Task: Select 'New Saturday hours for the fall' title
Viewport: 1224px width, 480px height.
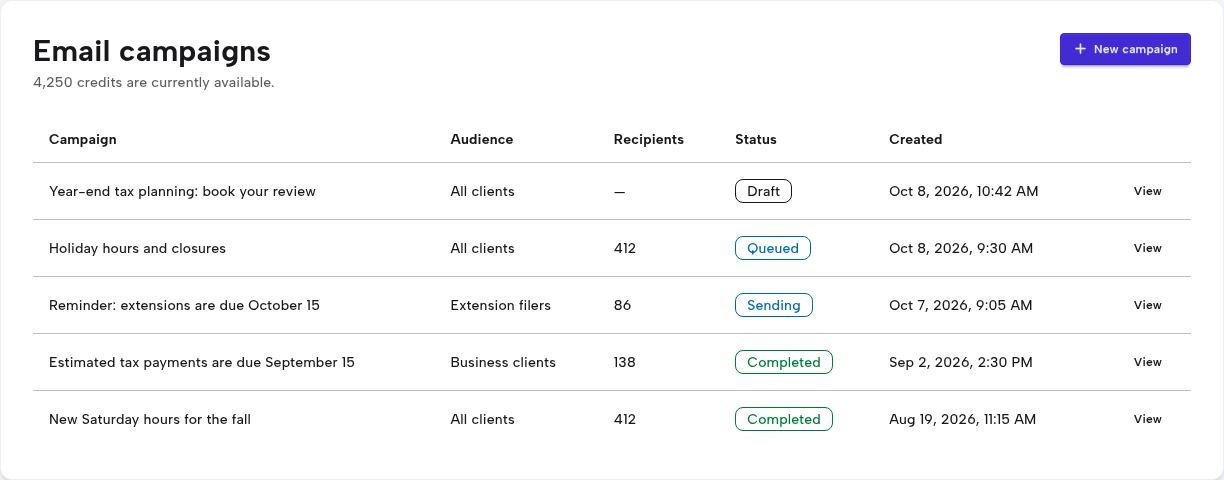Action: coord(150,419)
